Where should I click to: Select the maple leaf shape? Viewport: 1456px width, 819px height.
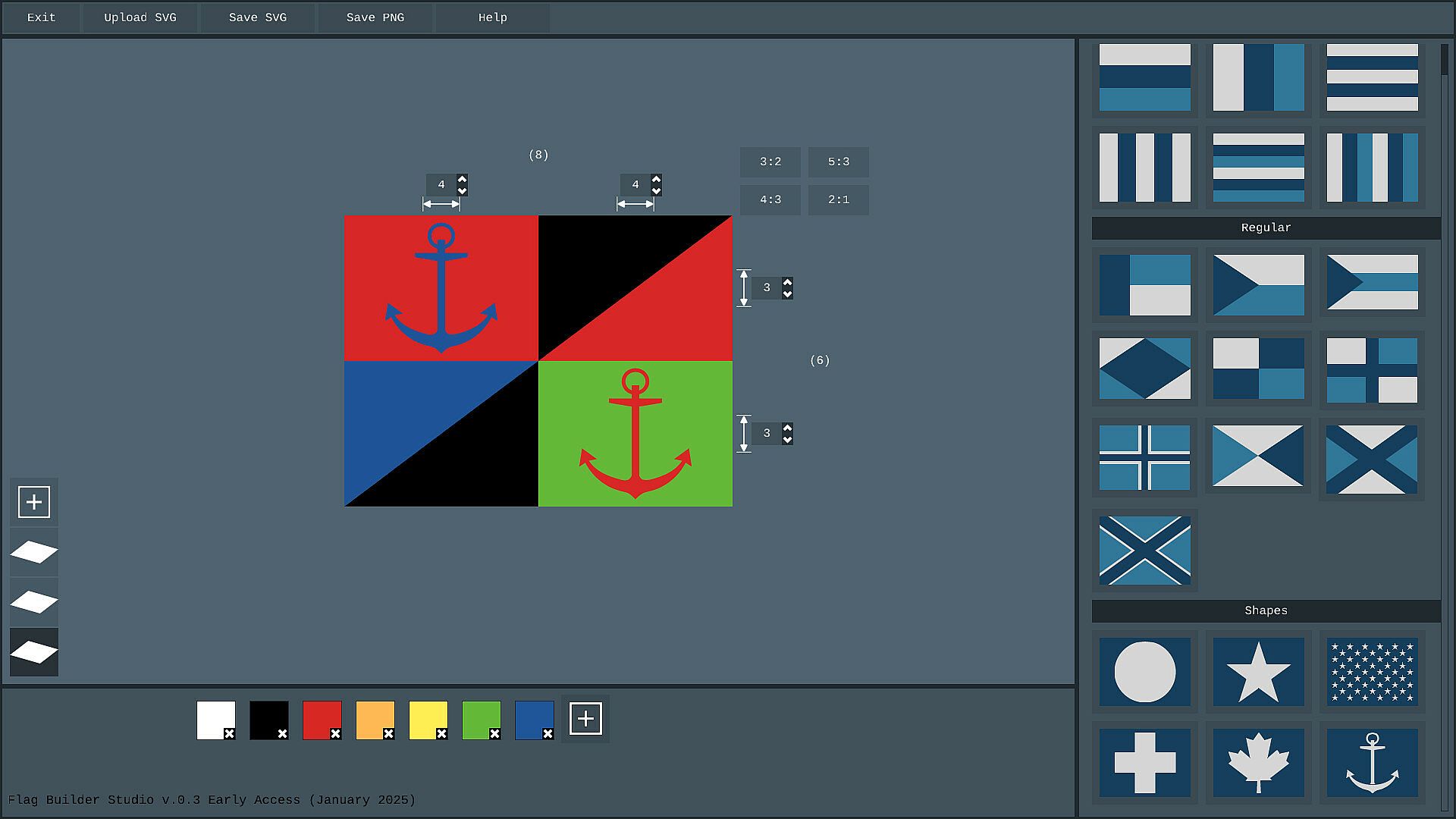pos(1258,762)
